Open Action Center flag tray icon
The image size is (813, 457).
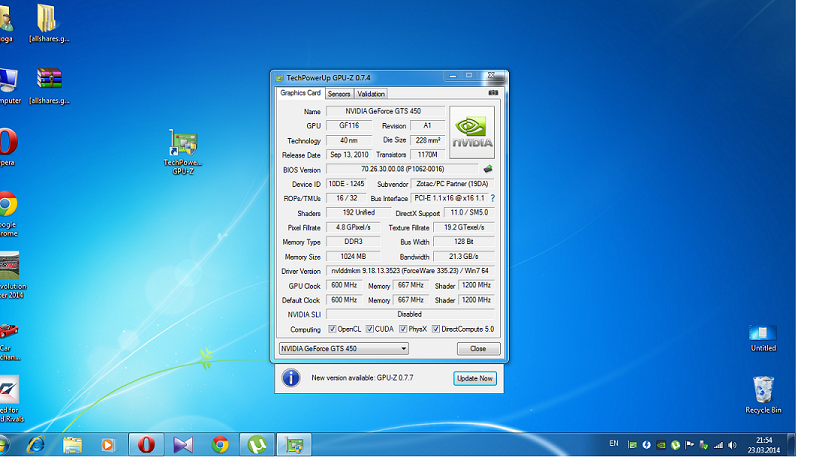pos(690,445)
